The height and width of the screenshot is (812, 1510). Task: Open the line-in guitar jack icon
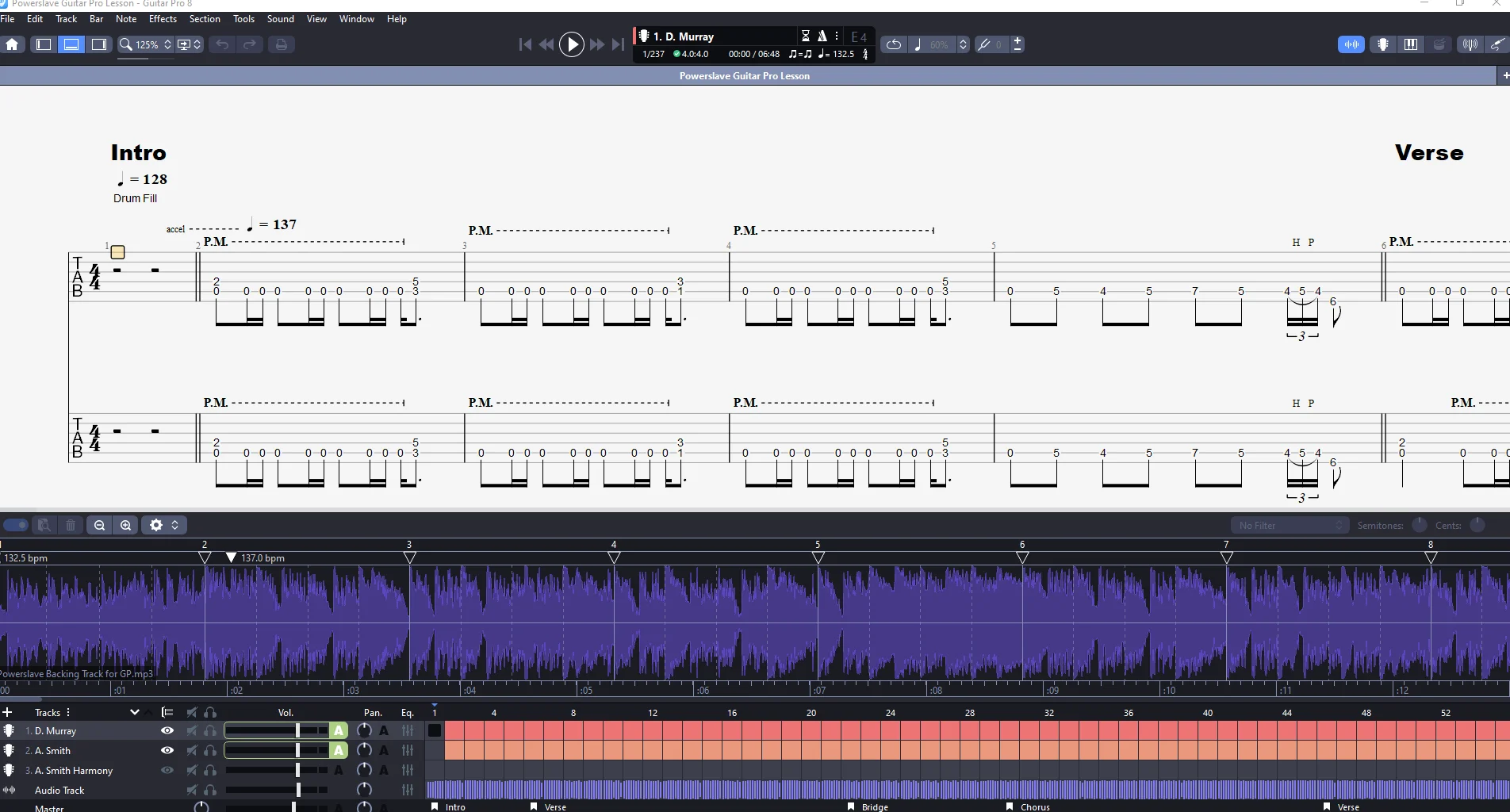coord(1497,44)
